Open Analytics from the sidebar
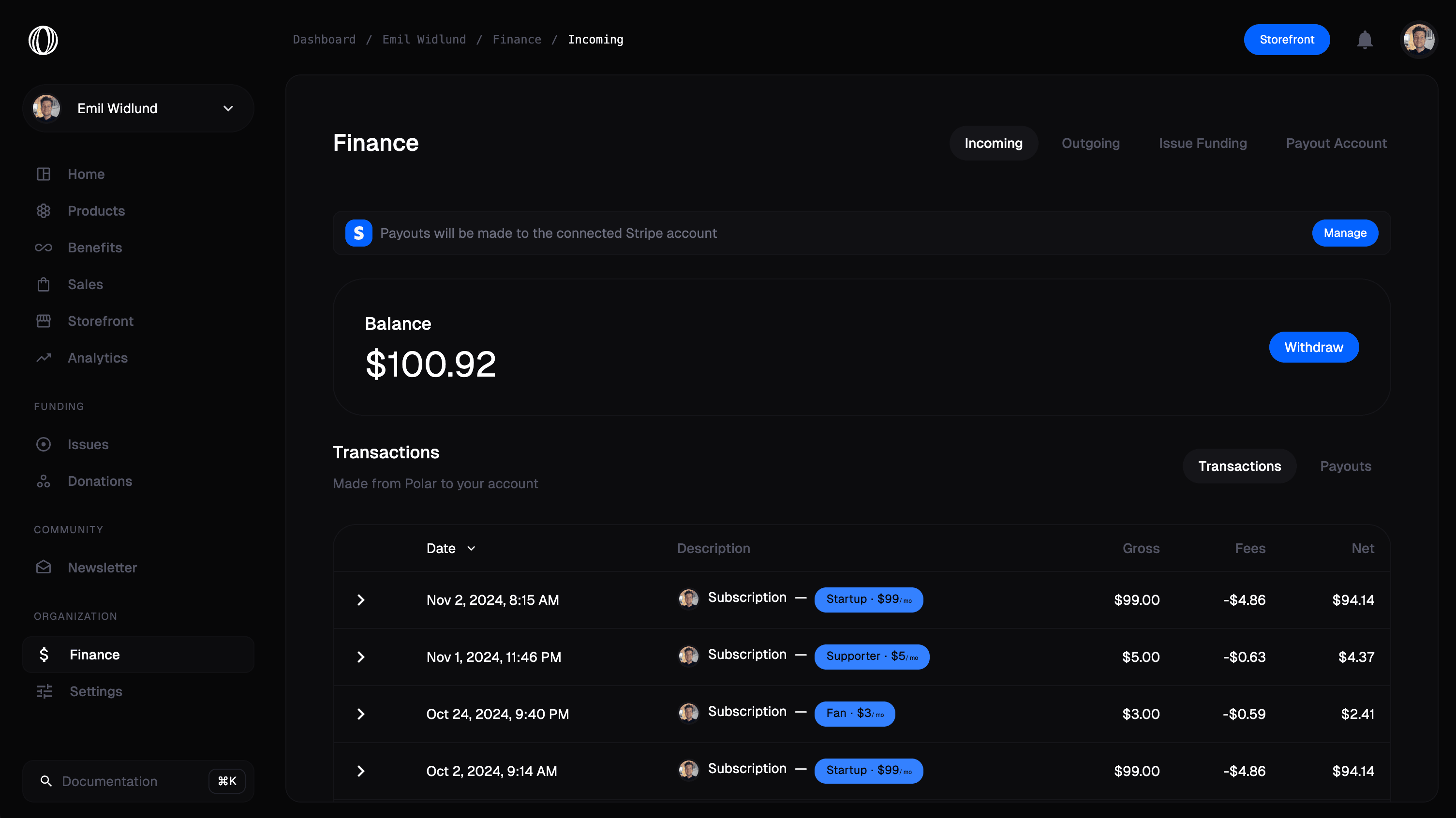This screenshot has width=1456, height=818. click(x=97, y=358)
